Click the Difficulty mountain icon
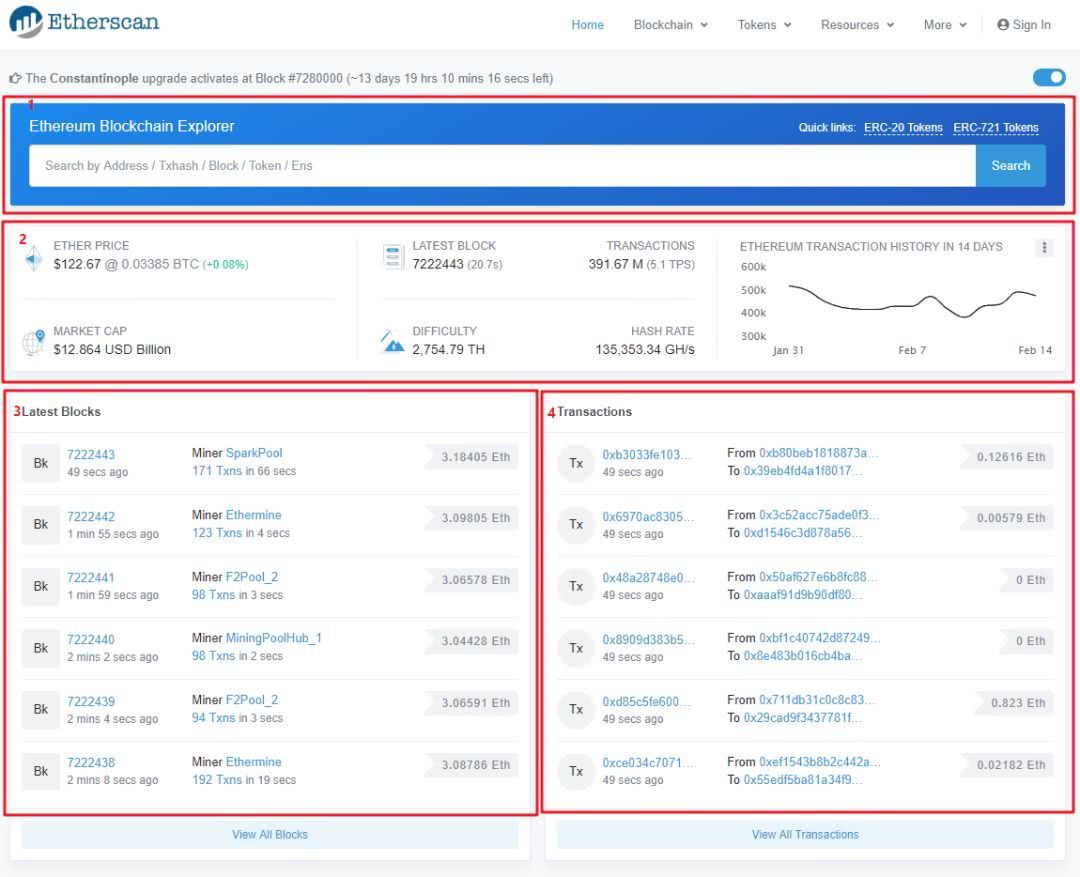 point(392,341)
